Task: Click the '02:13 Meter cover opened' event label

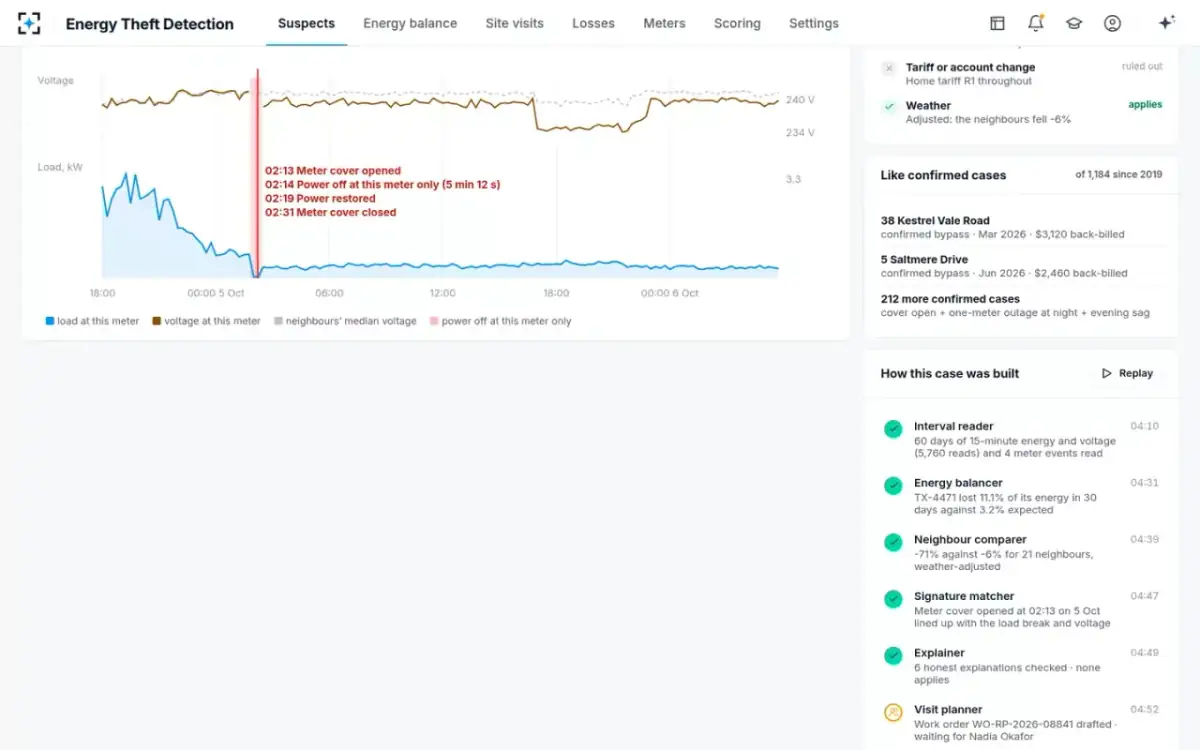Action: (x=333, y=171)
